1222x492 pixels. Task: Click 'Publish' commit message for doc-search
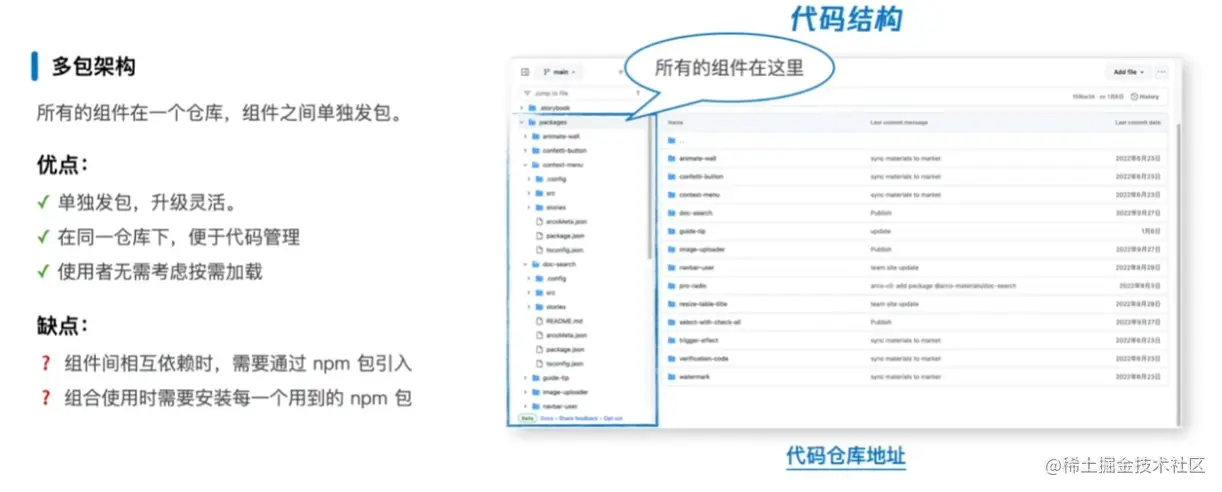880,213
